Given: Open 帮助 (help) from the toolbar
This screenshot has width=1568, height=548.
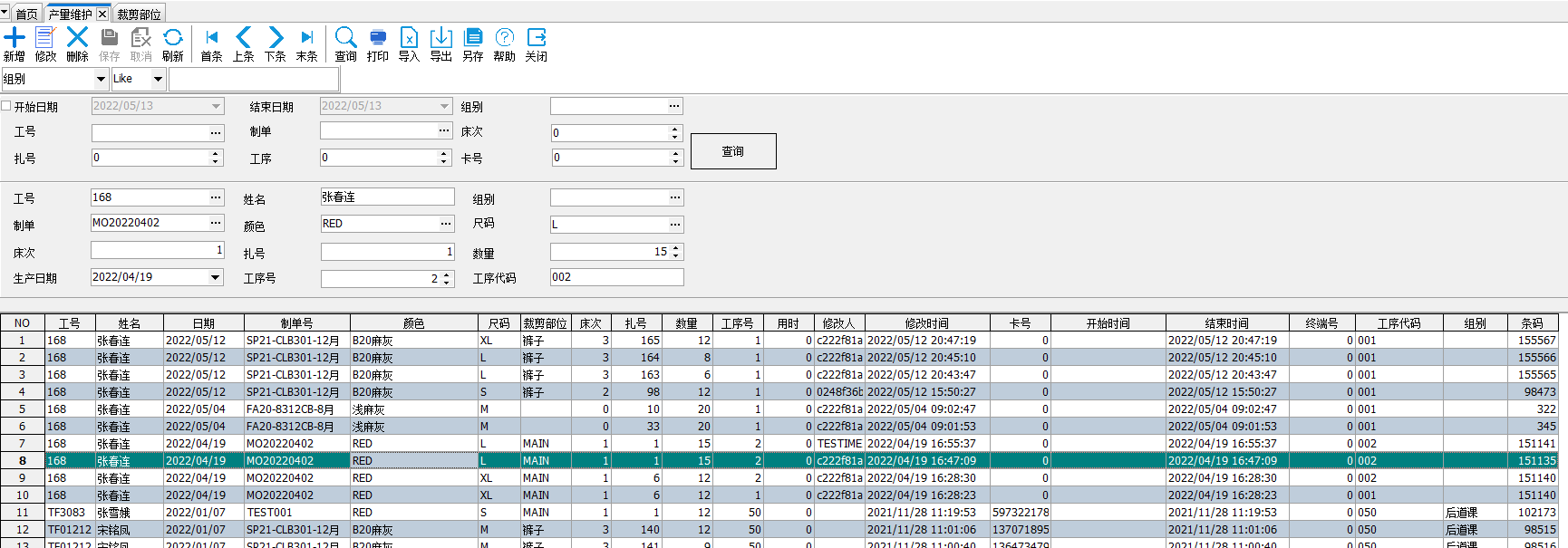Looking at the screenshot, I should [505, 43].
